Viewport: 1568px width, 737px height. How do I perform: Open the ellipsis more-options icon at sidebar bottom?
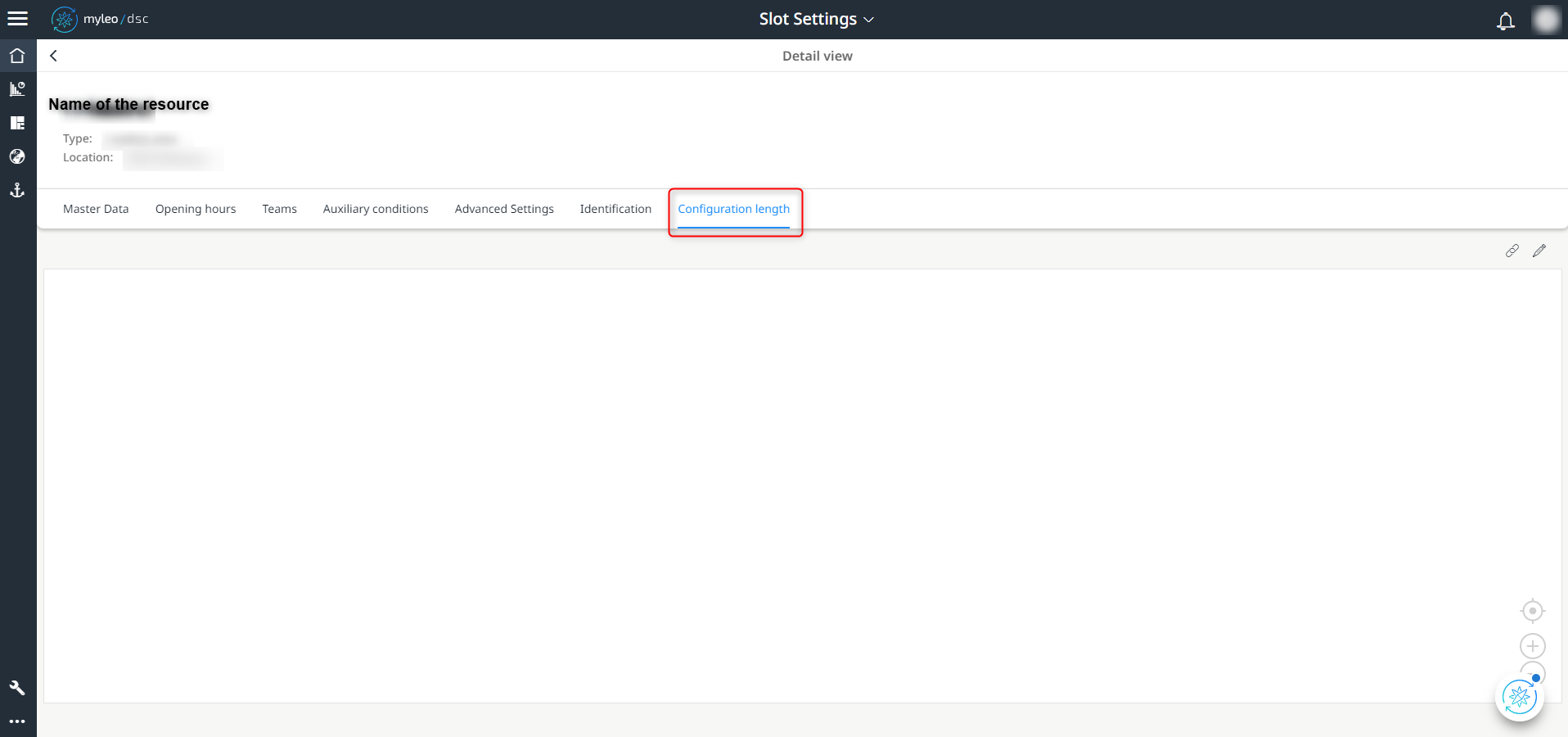coord(17,721)
